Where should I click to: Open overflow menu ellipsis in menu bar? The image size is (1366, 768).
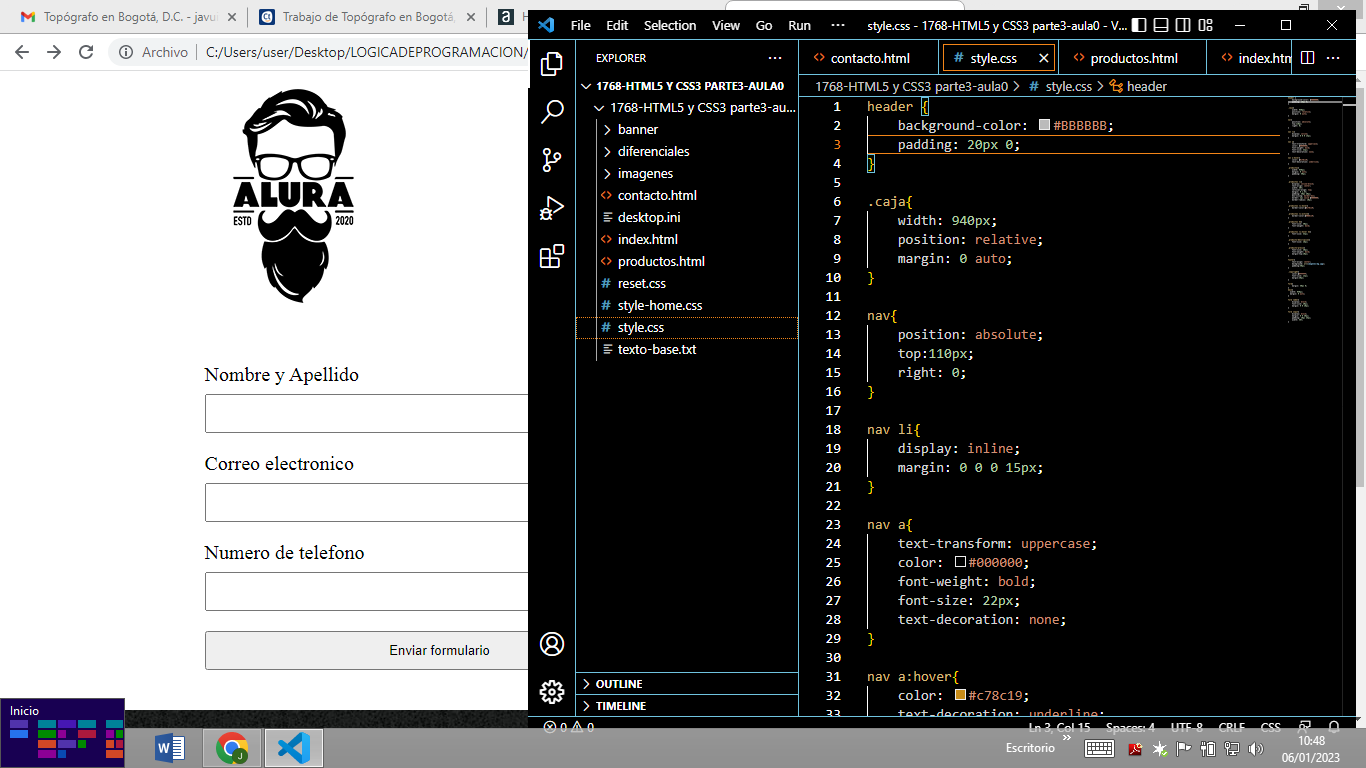[x=838, y=25]
